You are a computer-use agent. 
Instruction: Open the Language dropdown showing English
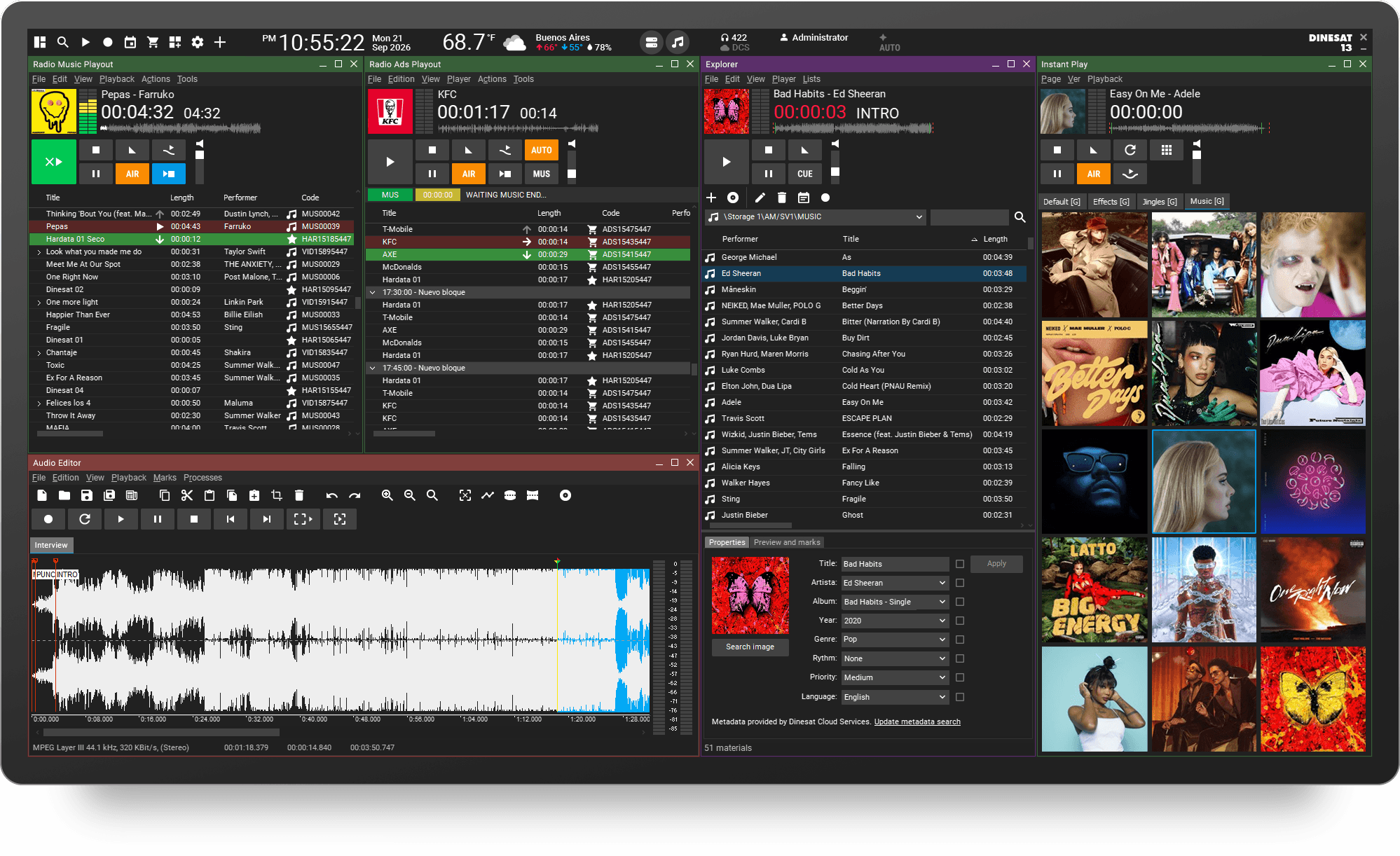895,697
